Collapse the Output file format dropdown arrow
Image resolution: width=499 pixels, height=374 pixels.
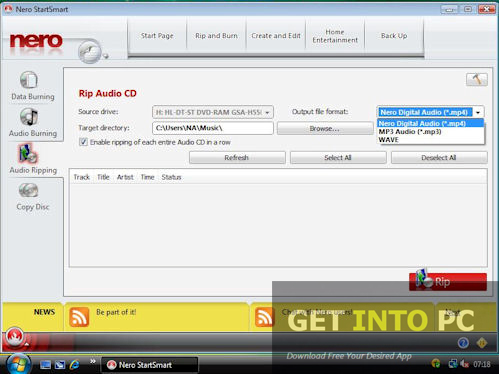[x=478, y=112]
